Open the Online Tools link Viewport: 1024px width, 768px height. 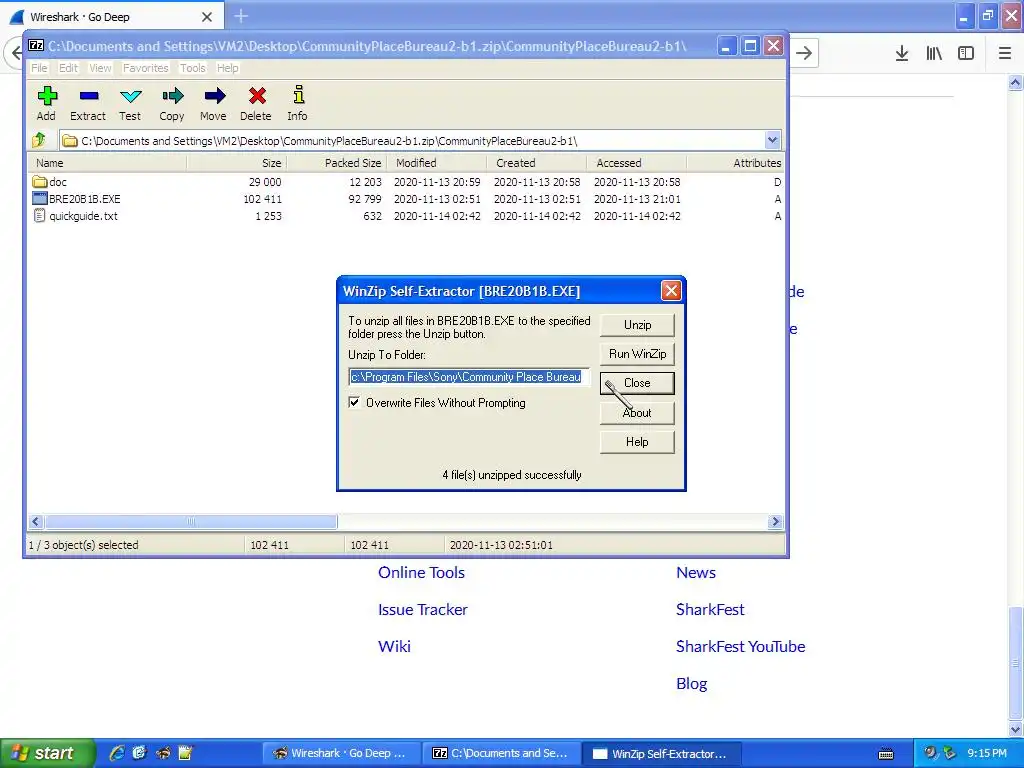(421, 573)
